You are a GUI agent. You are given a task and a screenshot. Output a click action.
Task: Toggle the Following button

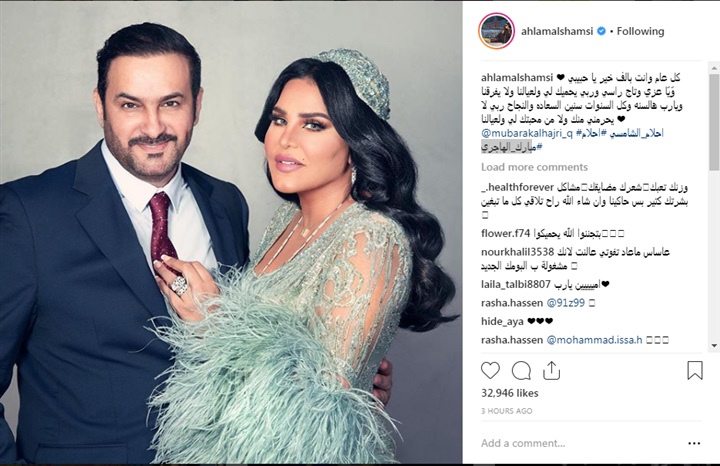click(x=640, y=31)
